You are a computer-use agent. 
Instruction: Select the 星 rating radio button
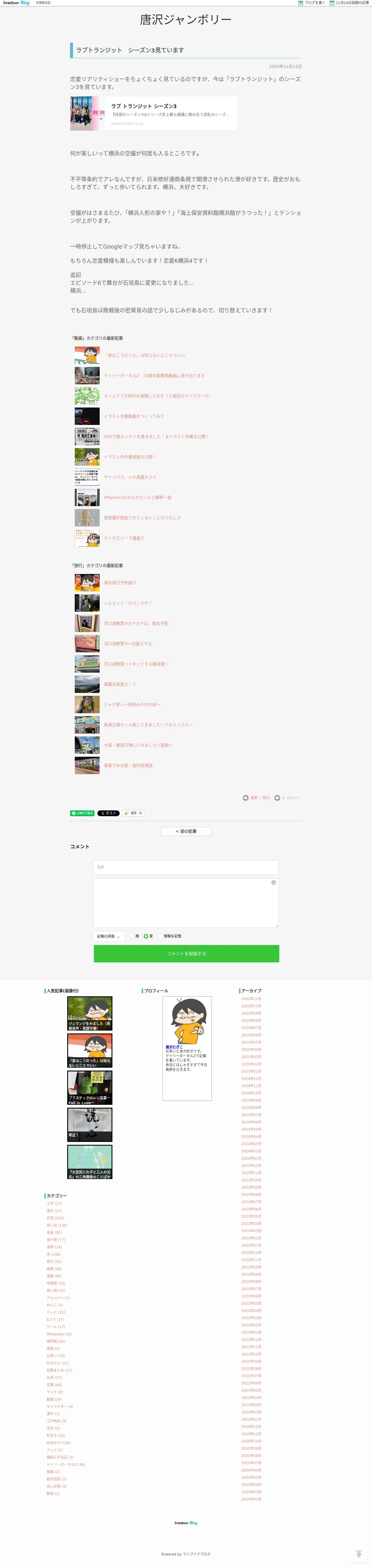(x=146, y=936)
